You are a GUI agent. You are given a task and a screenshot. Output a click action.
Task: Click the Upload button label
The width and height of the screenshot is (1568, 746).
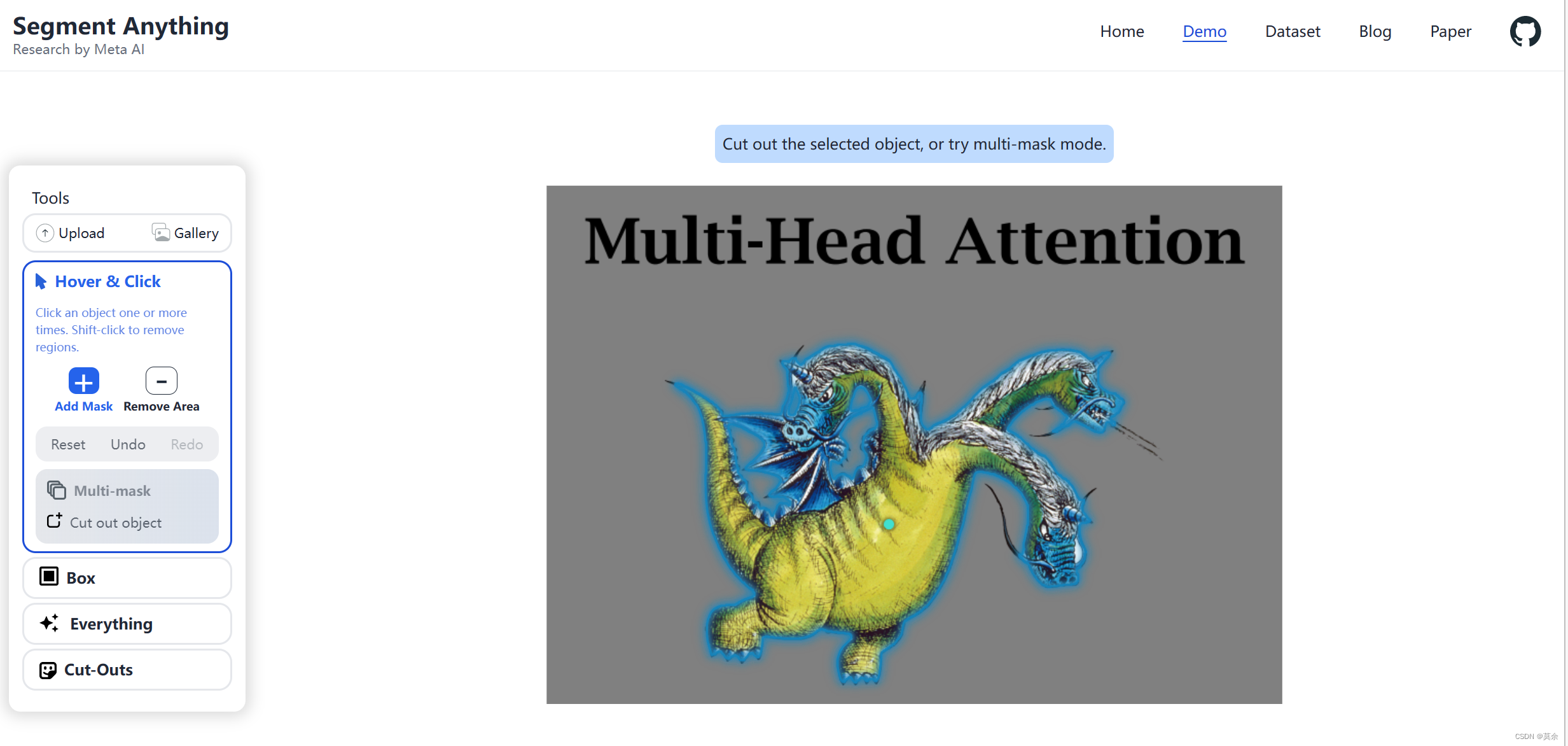pyautogui.click(x=81, y=233)
